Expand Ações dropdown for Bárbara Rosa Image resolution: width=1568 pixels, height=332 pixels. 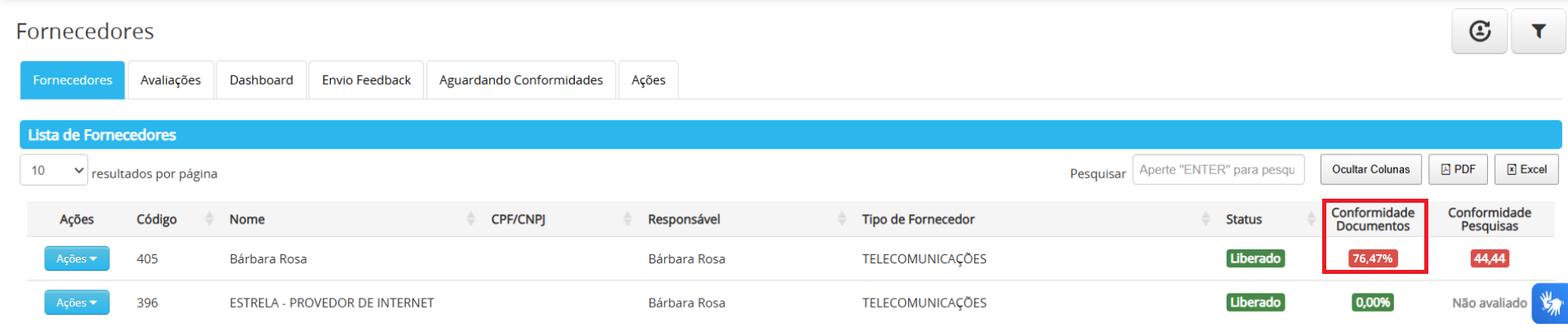pos(77,258)
